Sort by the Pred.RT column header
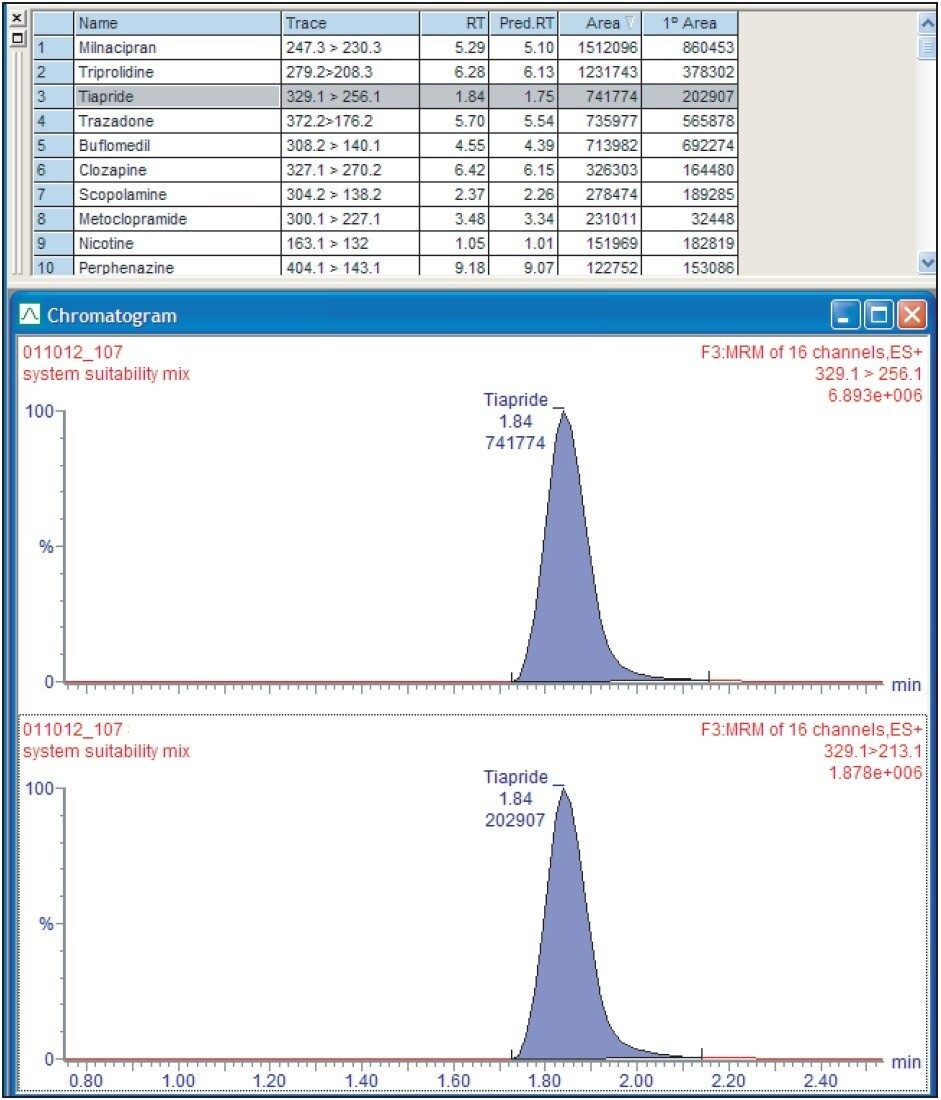Image resolution: width=941 pixels, height=1100 pixels. coord(524,23)
